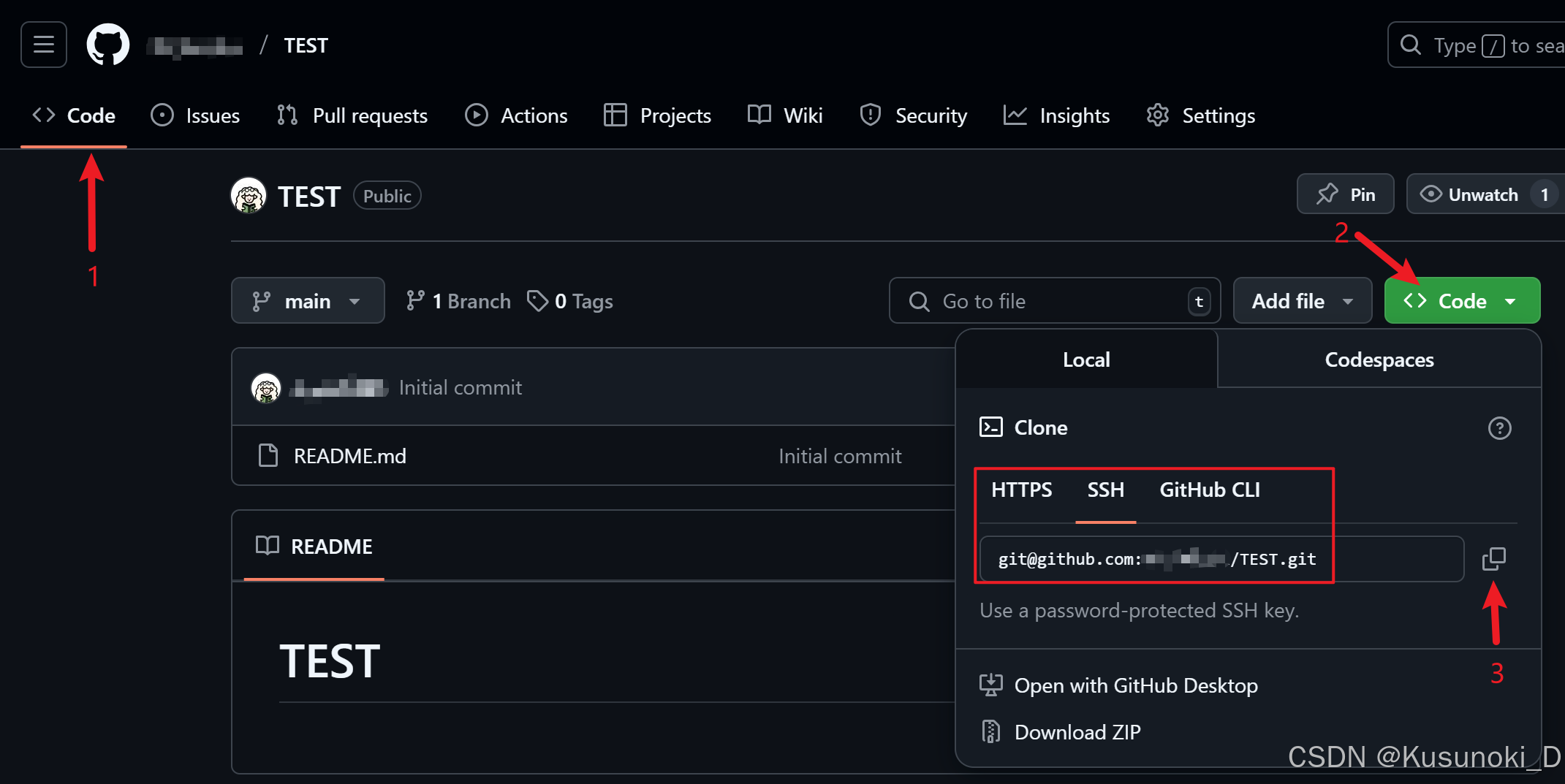Switch to the Local tab in clone panel
This screenshot has height=784, width=1565.
point(1086,359)
